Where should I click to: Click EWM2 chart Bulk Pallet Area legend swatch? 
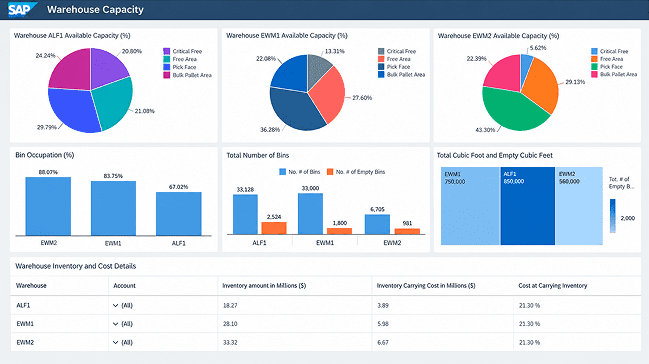tap(594, 74)
